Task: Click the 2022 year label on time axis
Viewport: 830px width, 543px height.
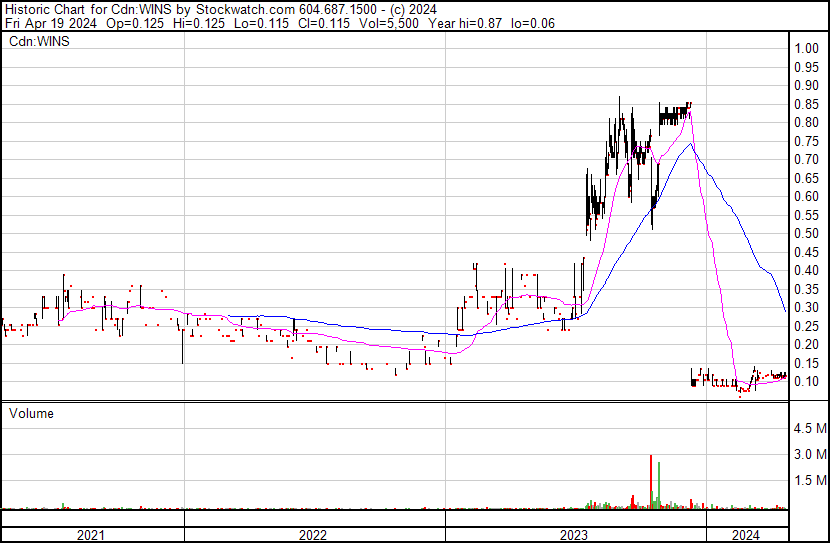Action: click(312, 535)
